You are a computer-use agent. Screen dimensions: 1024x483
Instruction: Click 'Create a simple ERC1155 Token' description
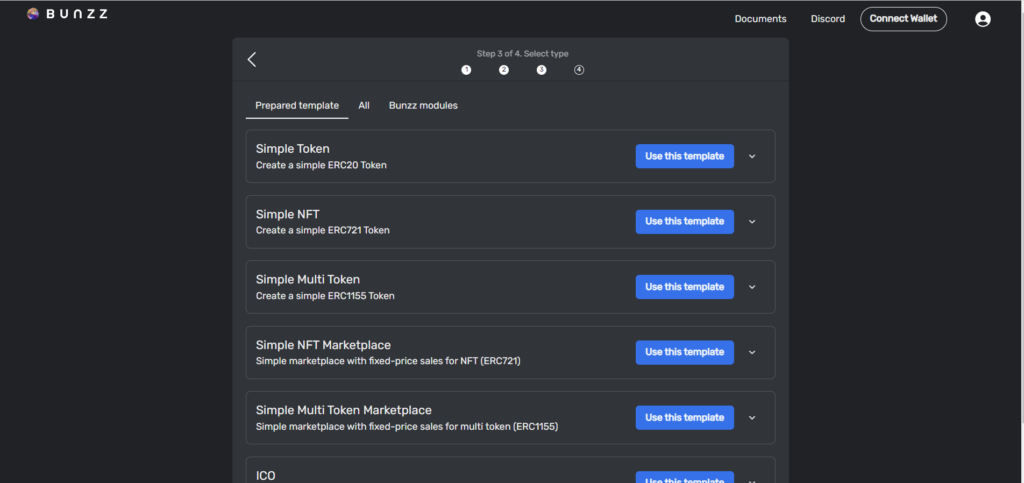(325, 296)
